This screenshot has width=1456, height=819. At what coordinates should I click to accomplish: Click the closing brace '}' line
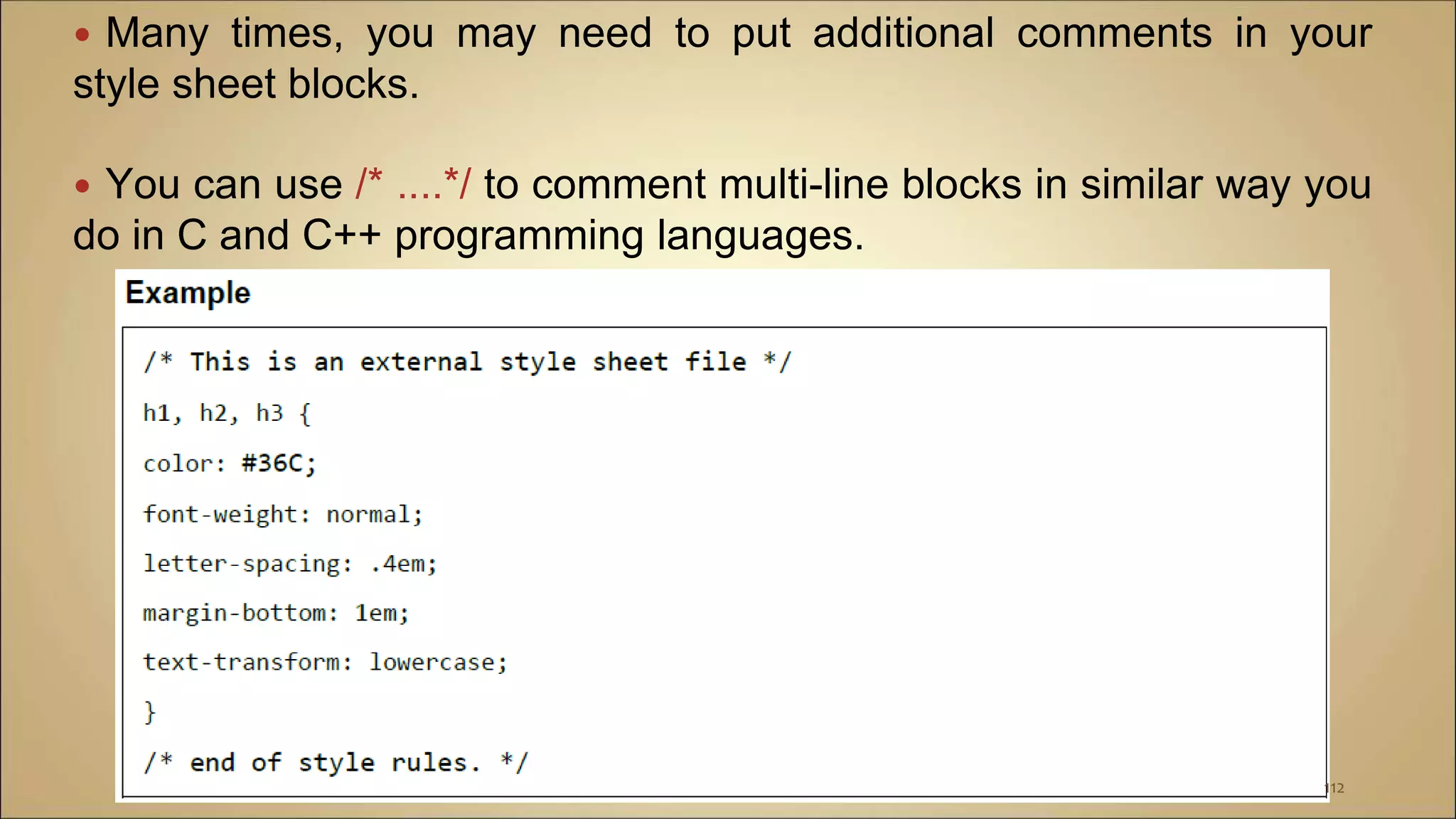pos(149,712)
